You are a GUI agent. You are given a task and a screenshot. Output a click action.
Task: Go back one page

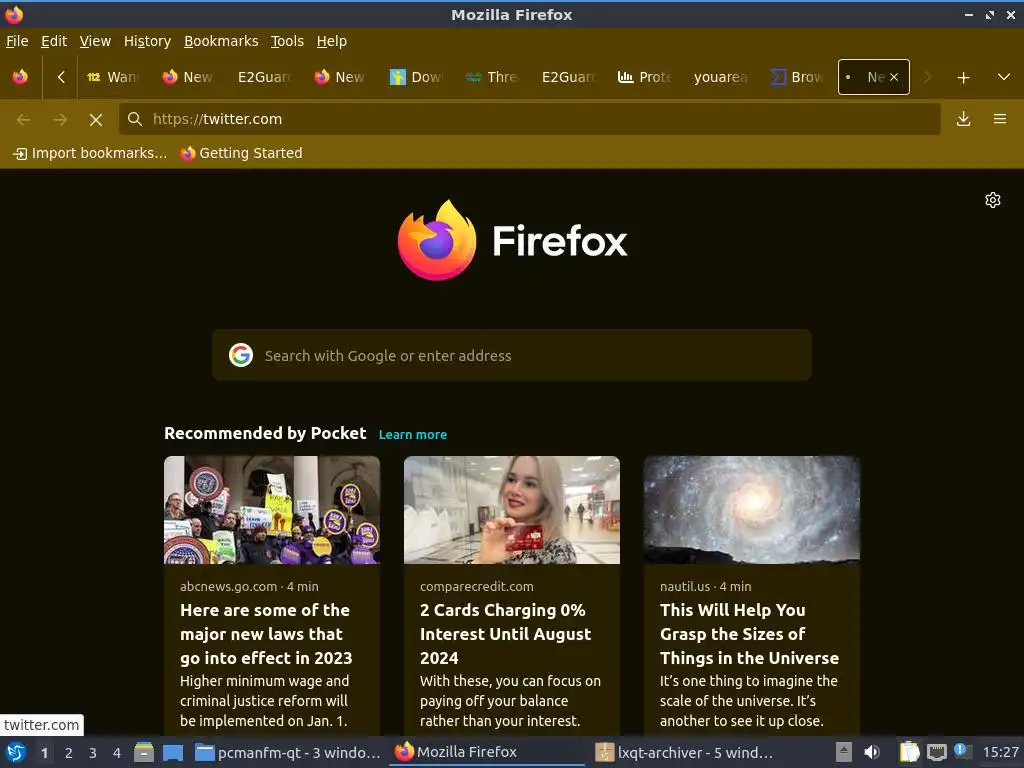click(x=24, y=120)
